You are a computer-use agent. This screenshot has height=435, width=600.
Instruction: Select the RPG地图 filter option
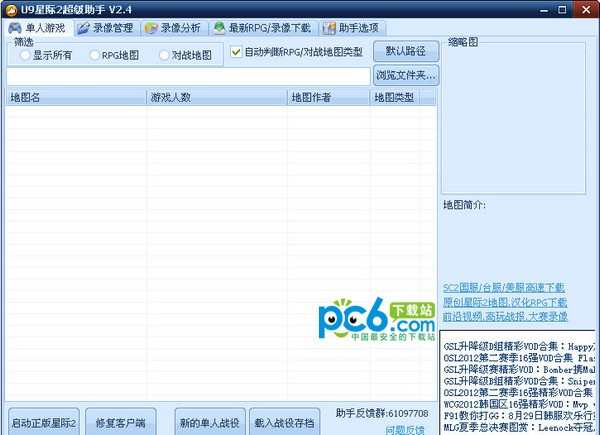coord(114,55)
